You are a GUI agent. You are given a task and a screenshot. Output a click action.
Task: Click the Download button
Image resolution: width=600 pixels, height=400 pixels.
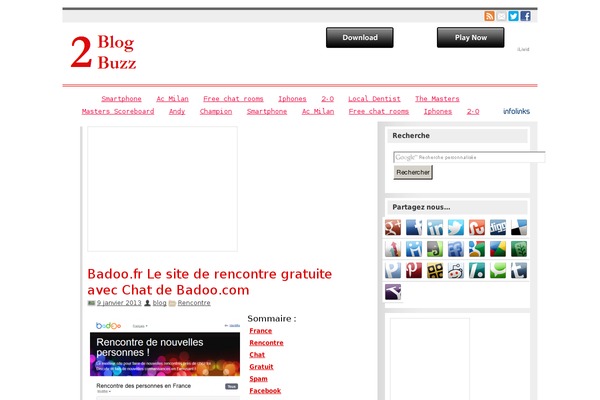[x=360, y=38]
